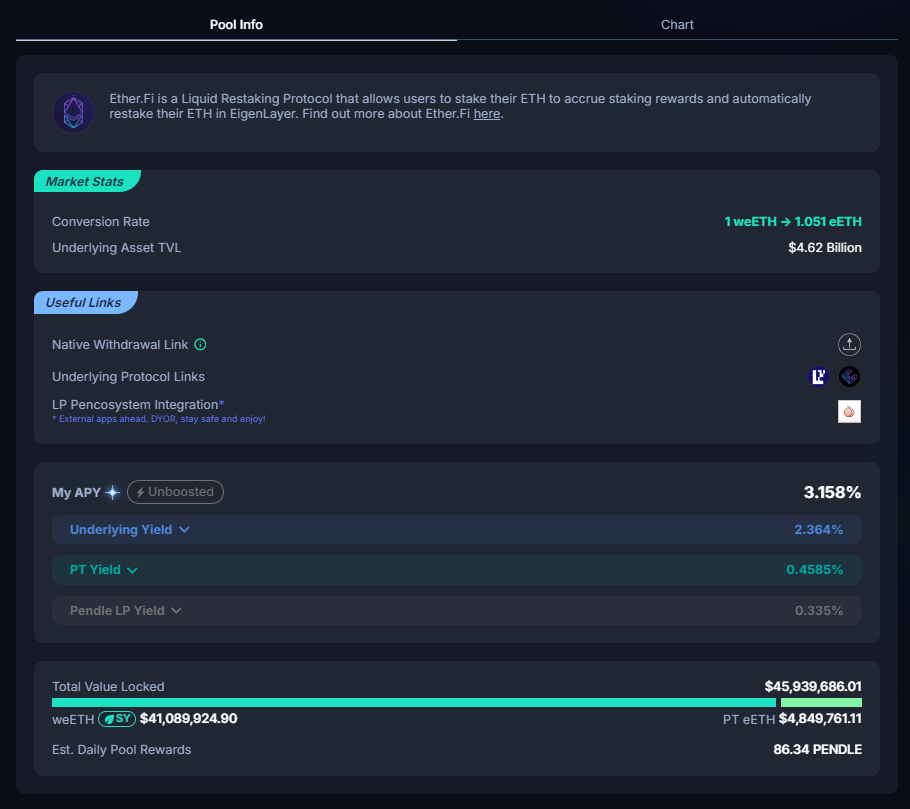Viewport: 910px width, 809px height.
Task: Click the Est. Daily Pool Rewards label
Action: tap(121, 750)
